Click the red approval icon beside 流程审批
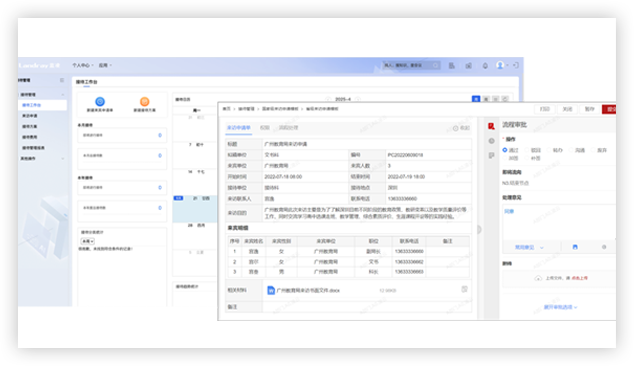The image size is (634, 366). pos(491,126)
